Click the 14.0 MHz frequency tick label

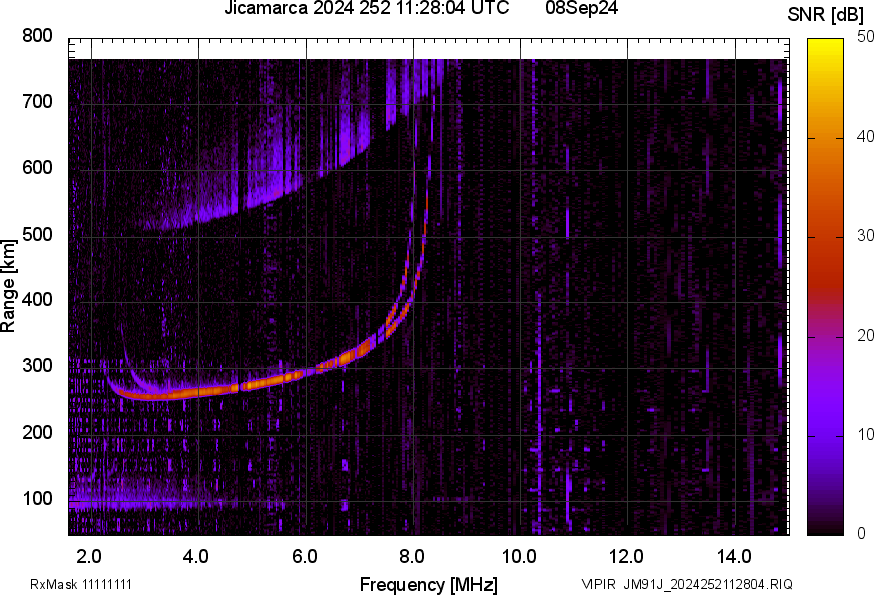pos(734,556)
